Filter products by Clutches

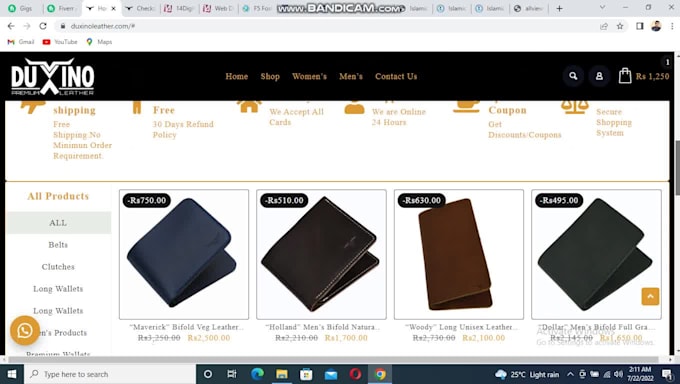tap(58, 266)
